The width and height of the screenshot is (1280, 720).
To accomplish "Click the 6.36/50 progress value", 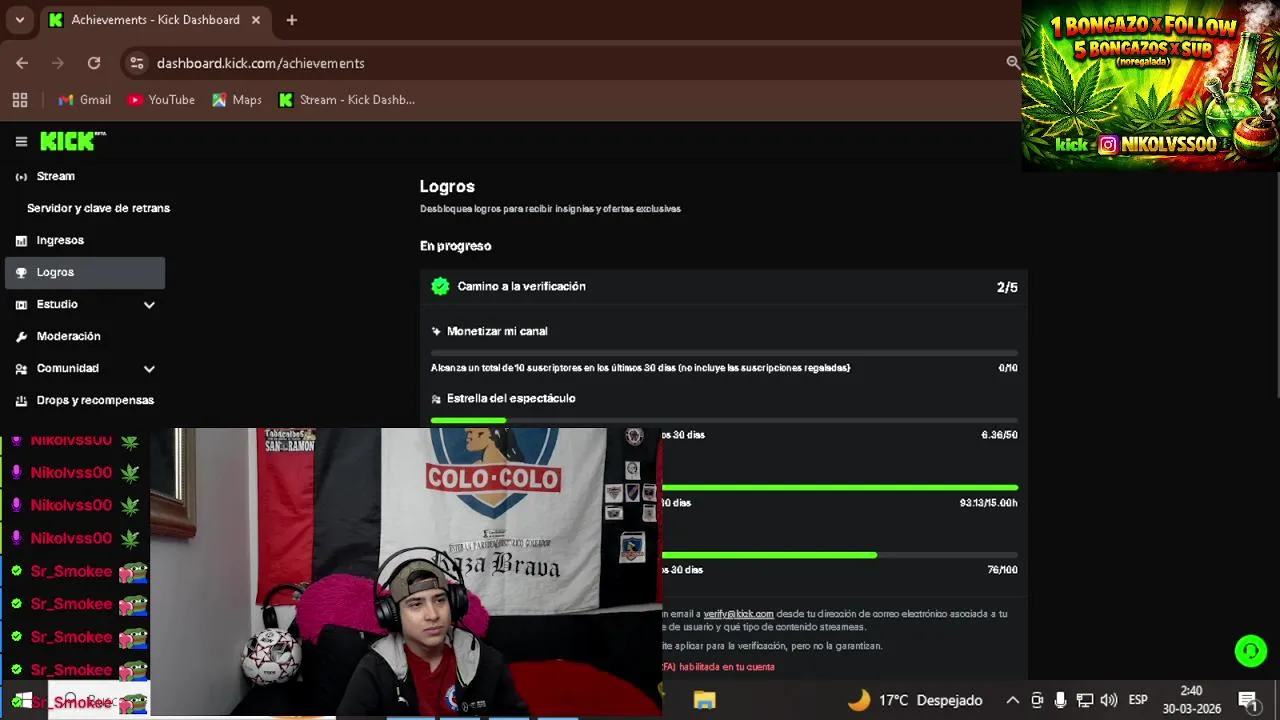I will coord(999,435).
